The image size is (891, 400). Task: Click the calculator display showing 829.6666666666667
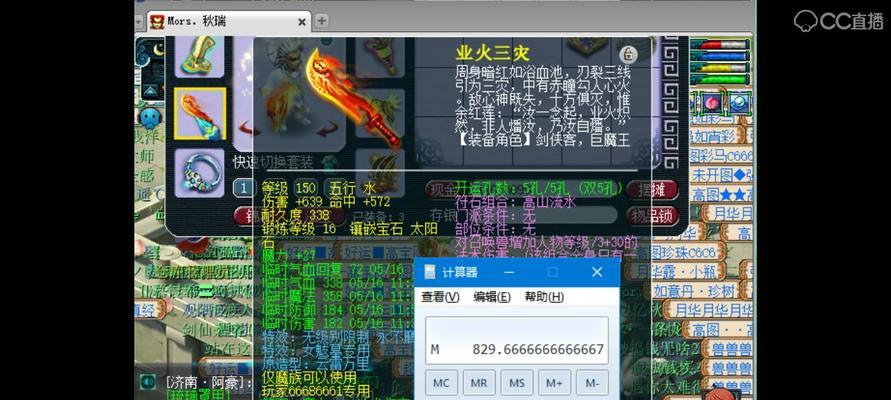(x=517, y=340)
